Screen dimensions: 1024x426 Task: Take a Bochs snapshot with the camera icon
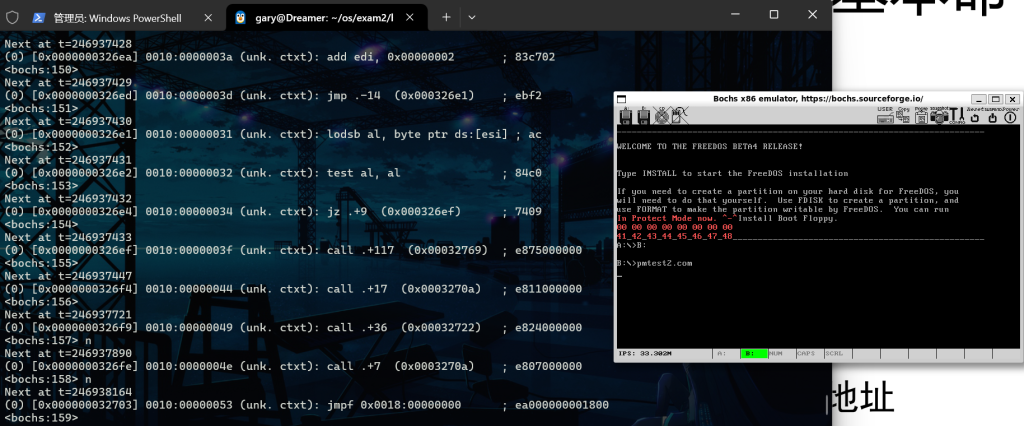coord(939,116)
